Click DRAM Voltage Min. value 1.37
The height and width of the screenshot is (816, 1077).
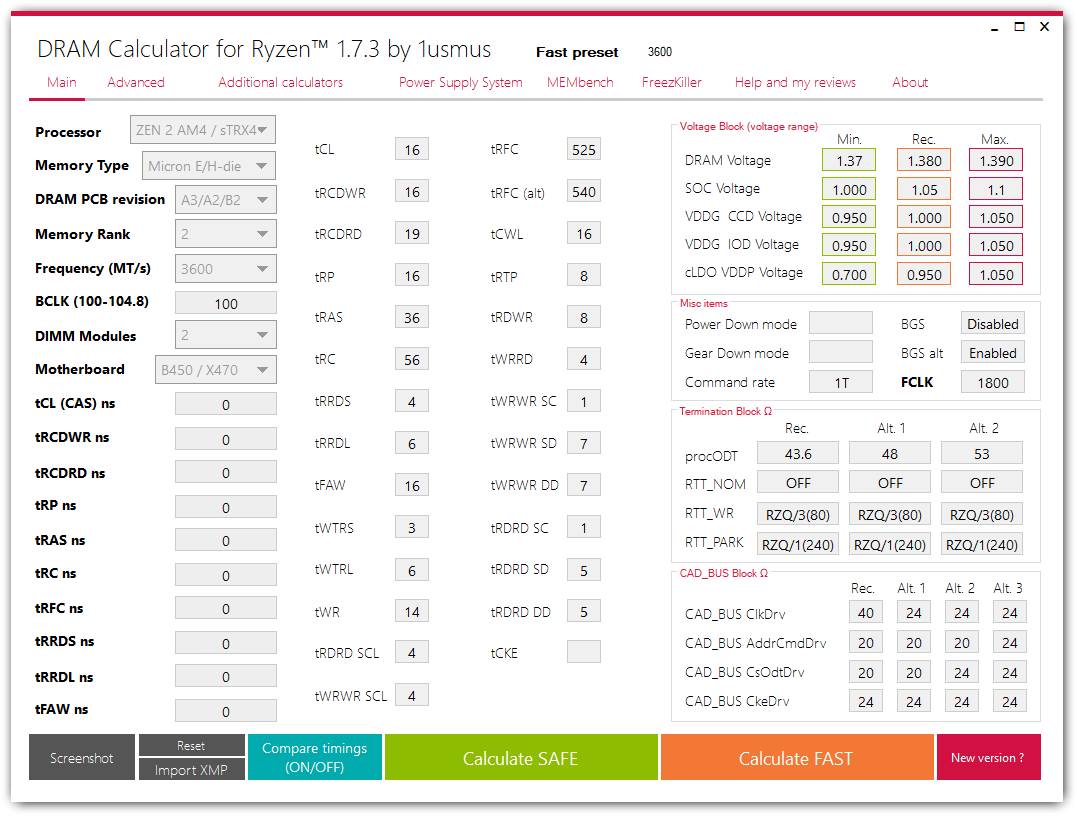pos(849,160)
